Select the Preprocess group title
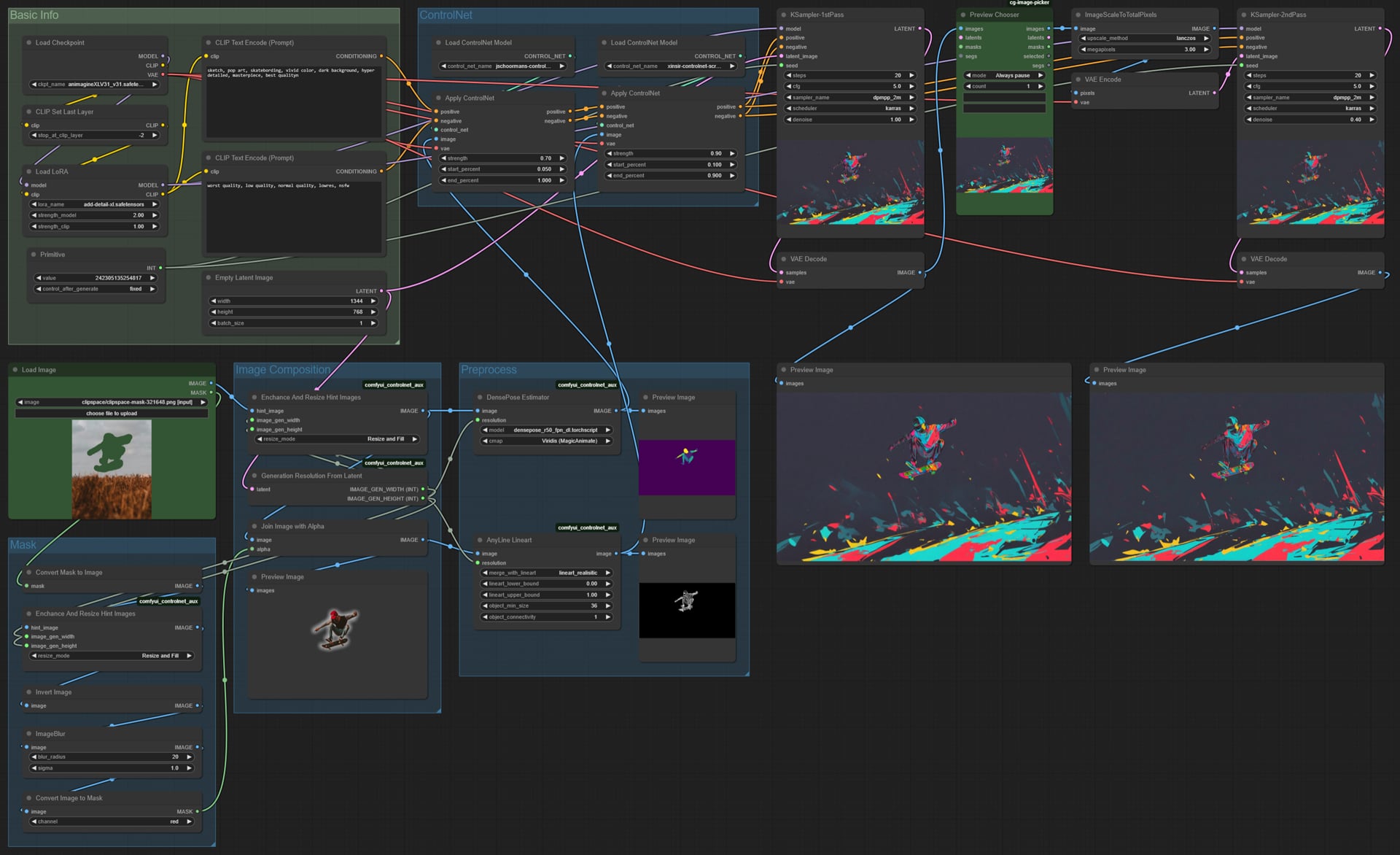Image resolution: width=1400 pixels, height=855 pixels. pos(489,370)
